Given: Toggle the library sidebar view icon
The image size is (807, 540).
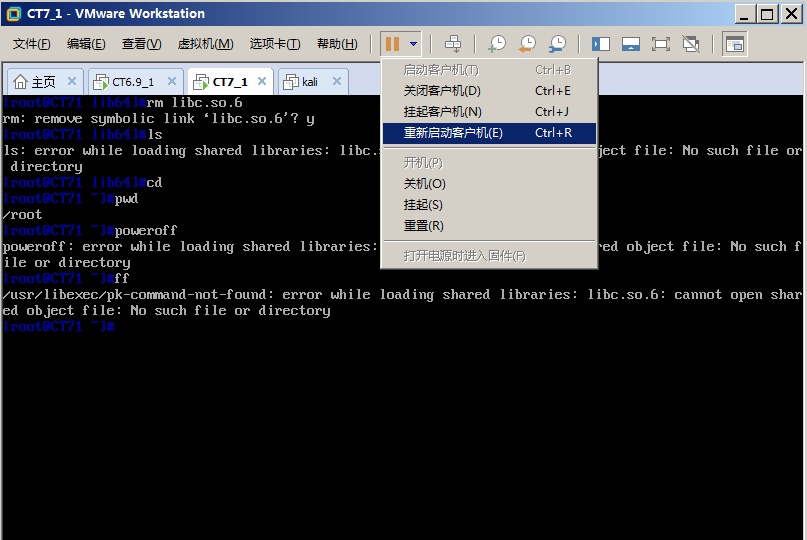Looking at the screenshot, I should click(601, 44).
